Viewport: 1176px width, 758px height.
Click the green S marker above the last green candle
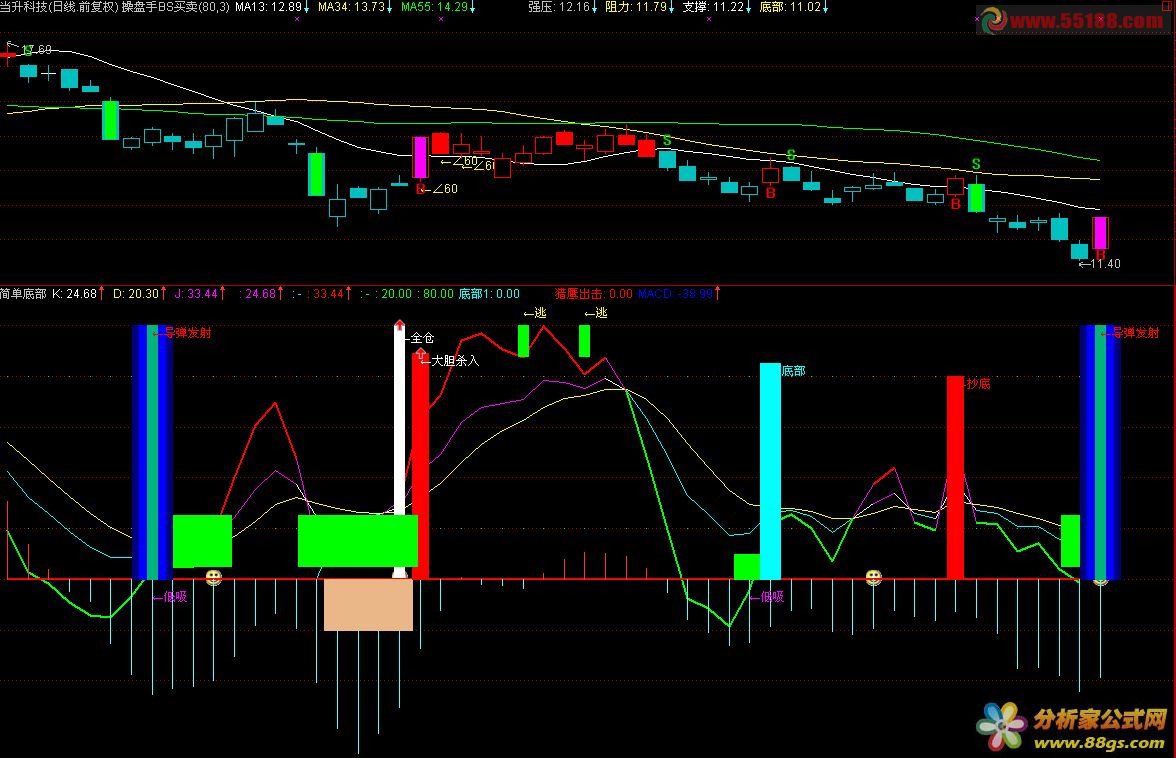pyautogui.click(x=976, y=164)
